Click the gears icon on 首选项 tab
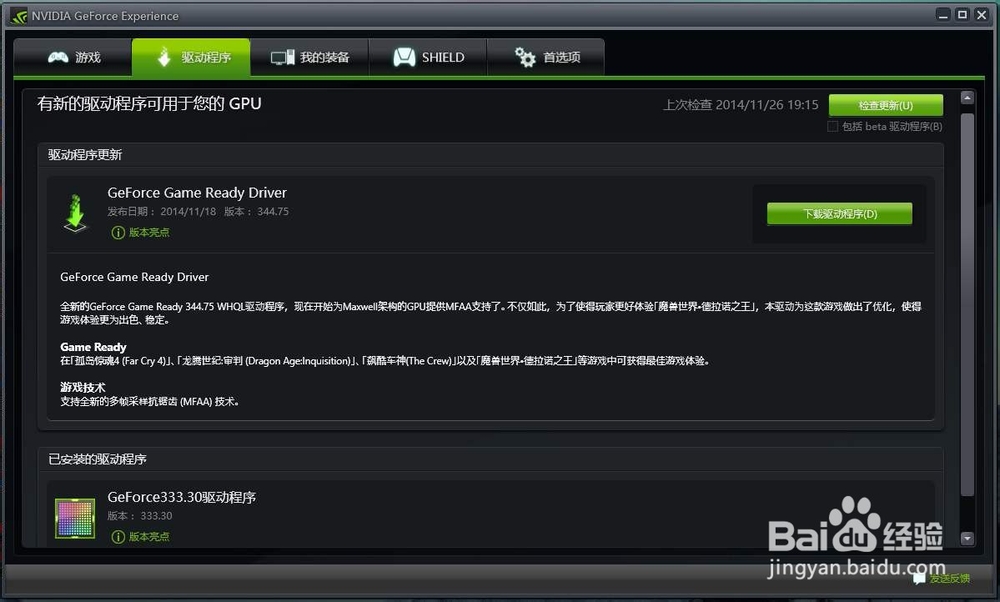The height and width of the screenshot is (602, 1000). click(525, 57)
